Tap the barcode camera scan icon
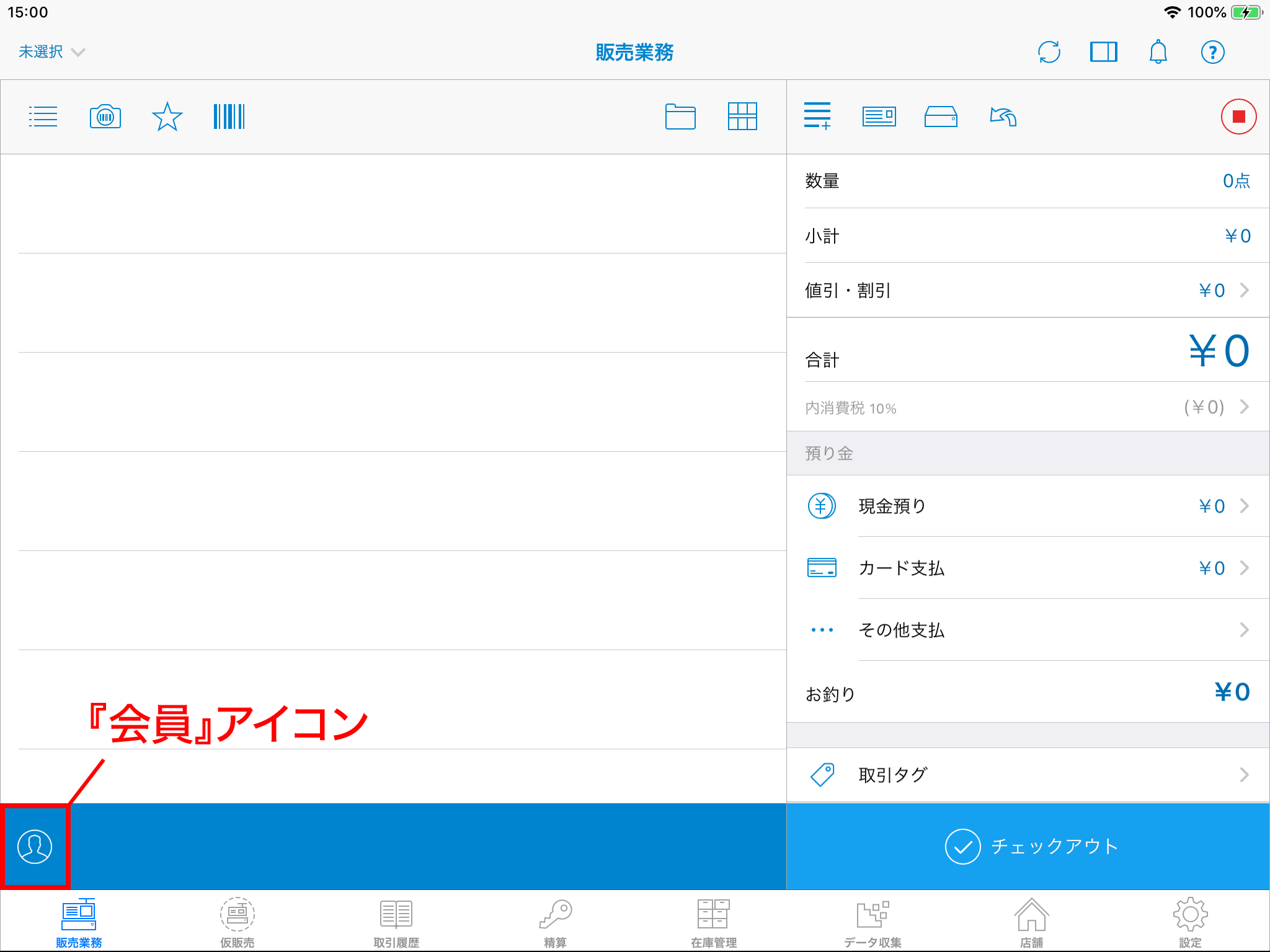Viewport: 1270px width, 952px height. (x=105, y=117)
